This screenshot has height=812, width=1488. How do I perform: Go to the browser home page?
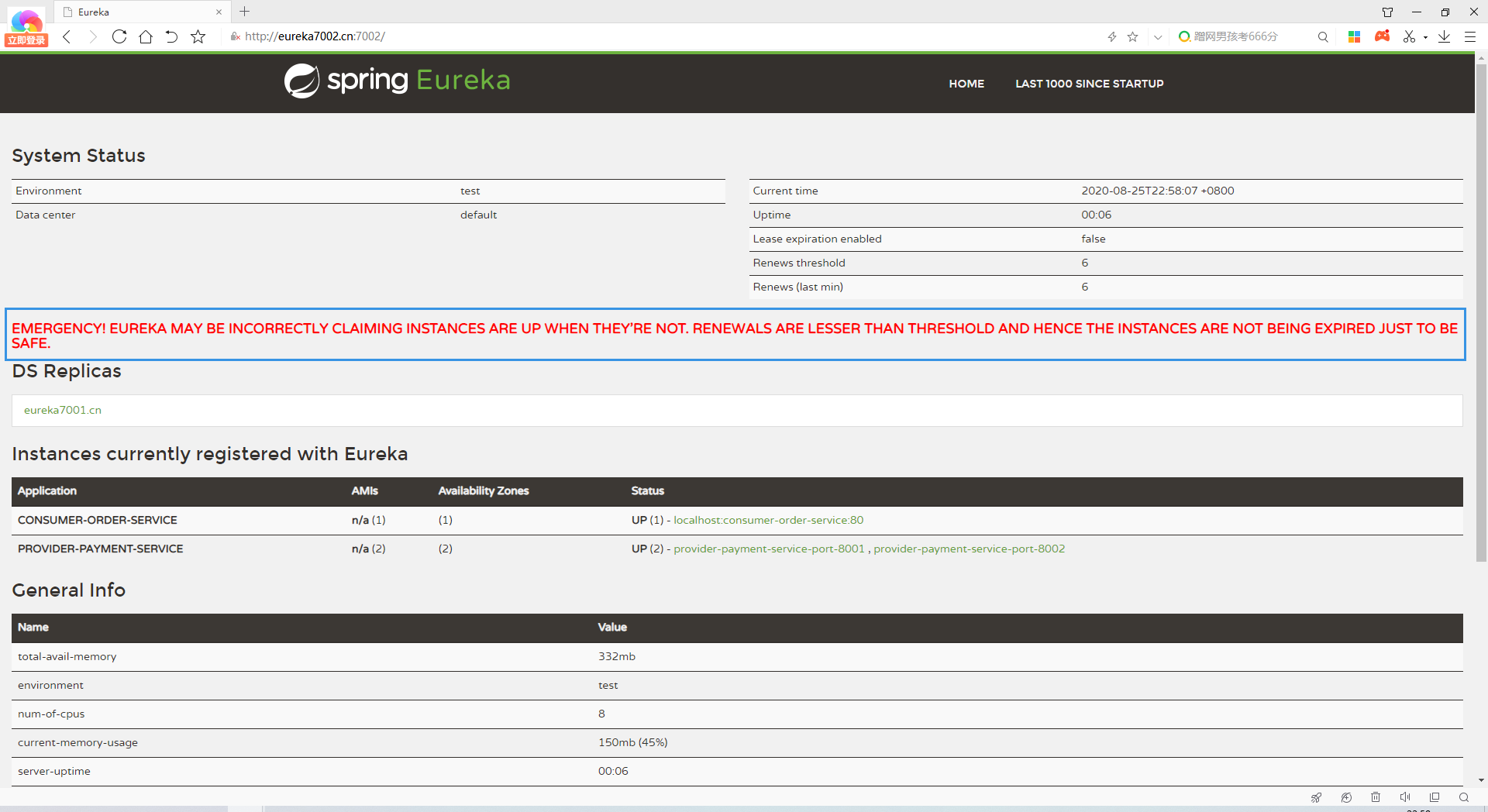point(146,36)
